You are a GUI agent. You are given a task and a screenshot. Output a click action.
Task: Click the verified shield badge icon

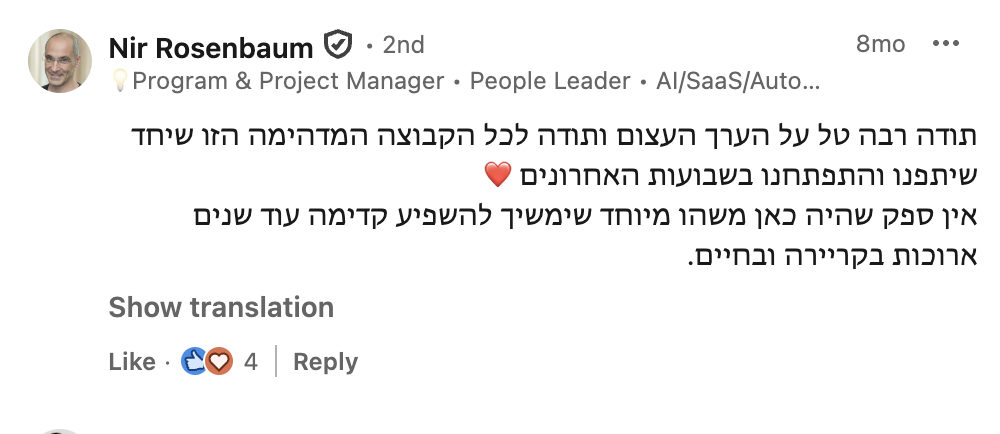[338, 45]
